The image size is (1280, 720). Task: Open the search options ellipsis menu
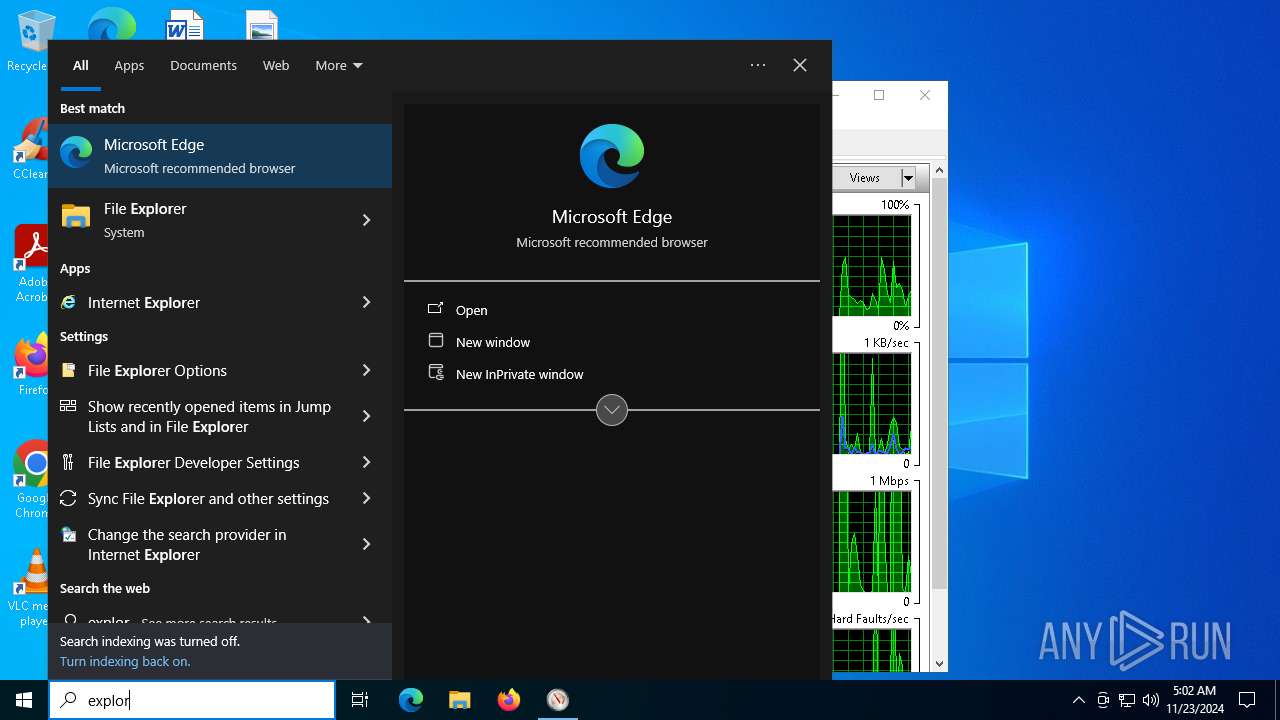click(x=758, y=65)
